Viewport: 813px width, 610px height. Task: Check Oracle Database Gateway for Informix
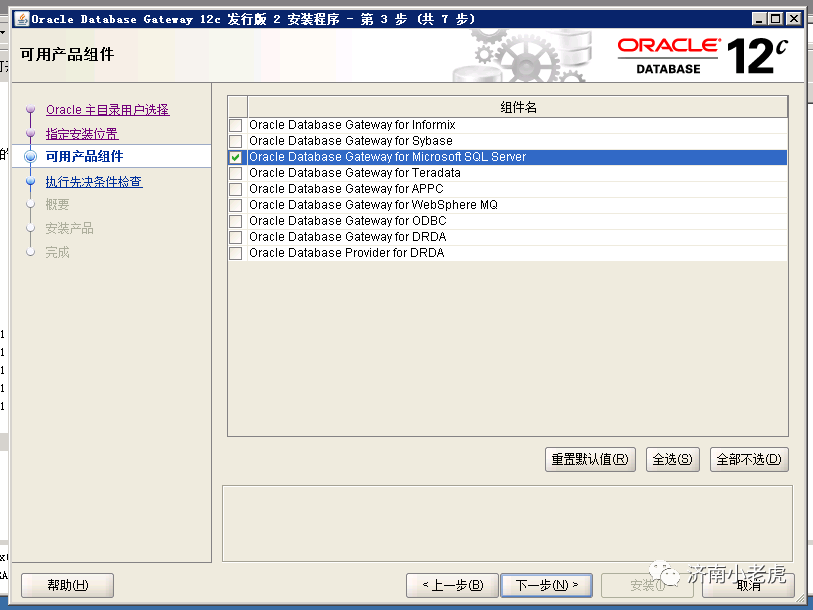point(235,125)
